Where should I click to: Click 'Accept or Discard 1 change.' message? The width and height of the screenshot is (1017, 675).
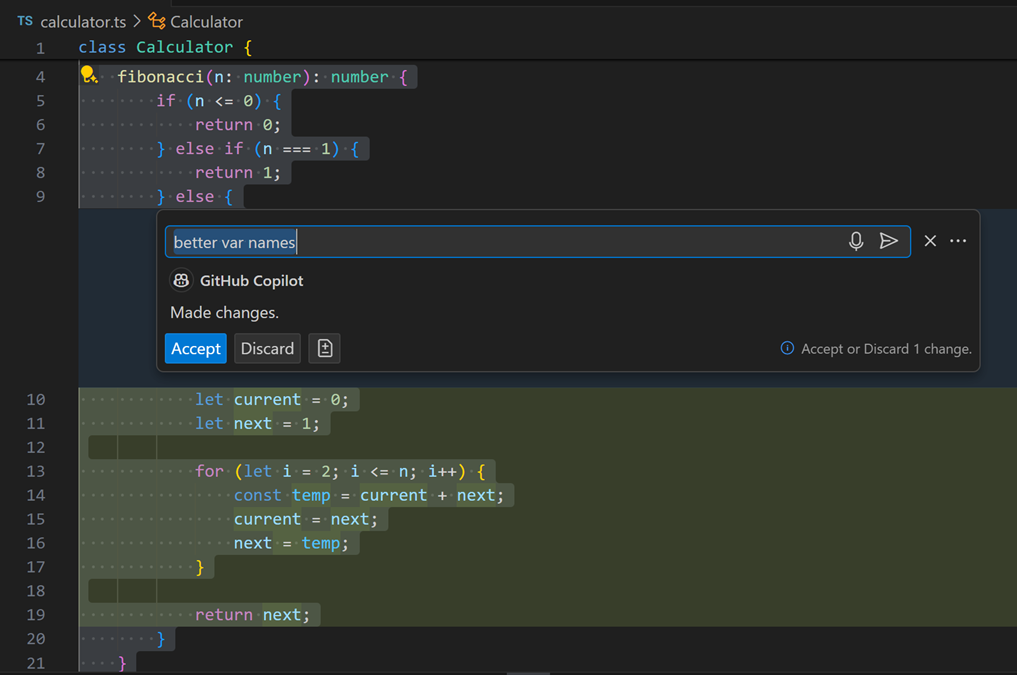886,349
